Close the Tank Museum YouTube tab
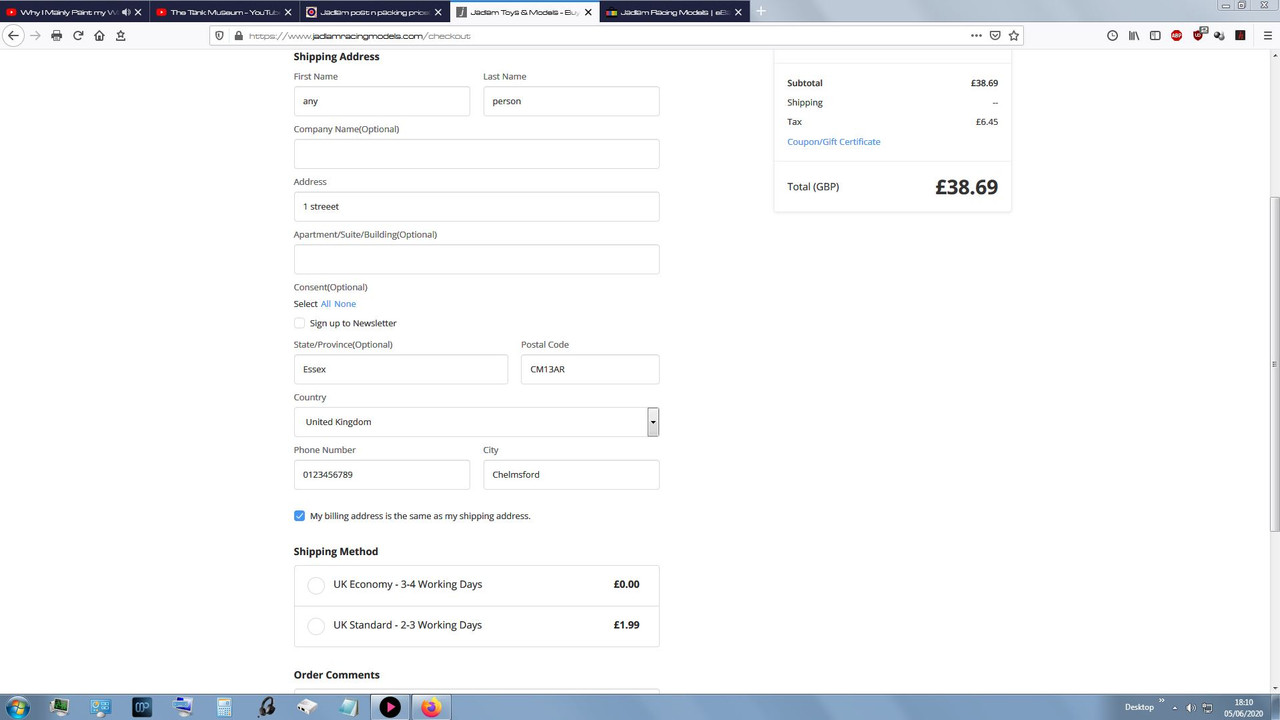The width and height of the screenshot is (1280, 720). pyautogui.click(x=287, y=12)
